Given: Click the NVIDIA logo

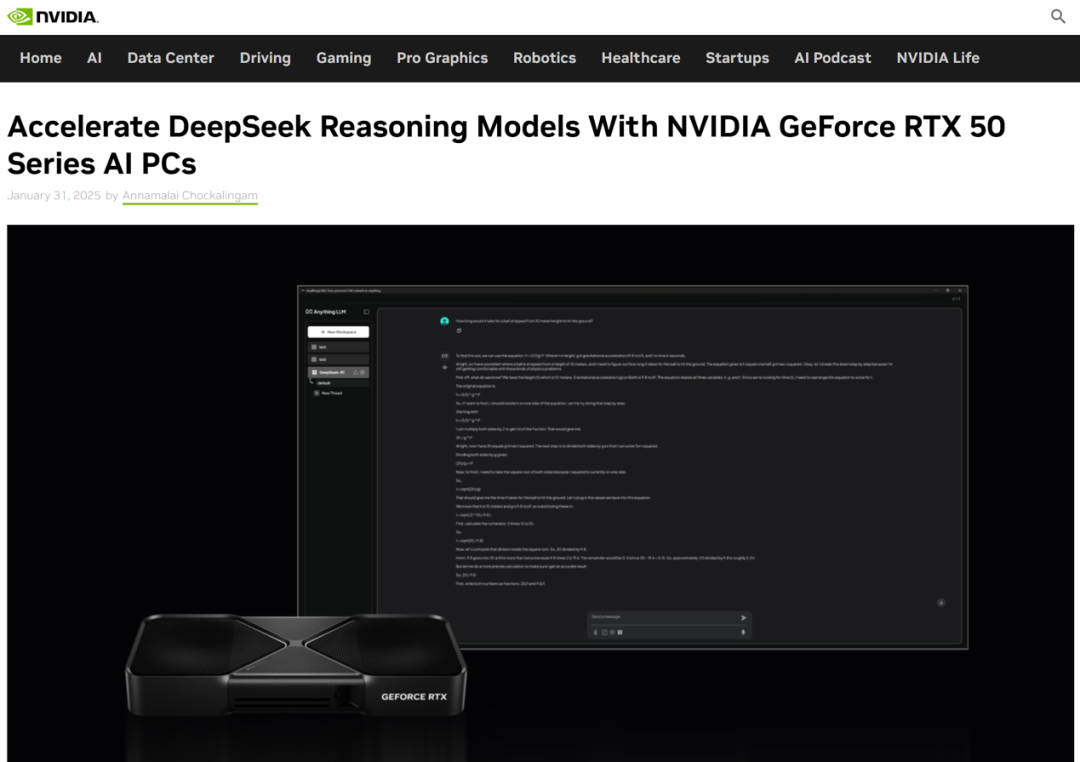Looking at the screenshot, I should pyautogui.click(x=53, y=17).
